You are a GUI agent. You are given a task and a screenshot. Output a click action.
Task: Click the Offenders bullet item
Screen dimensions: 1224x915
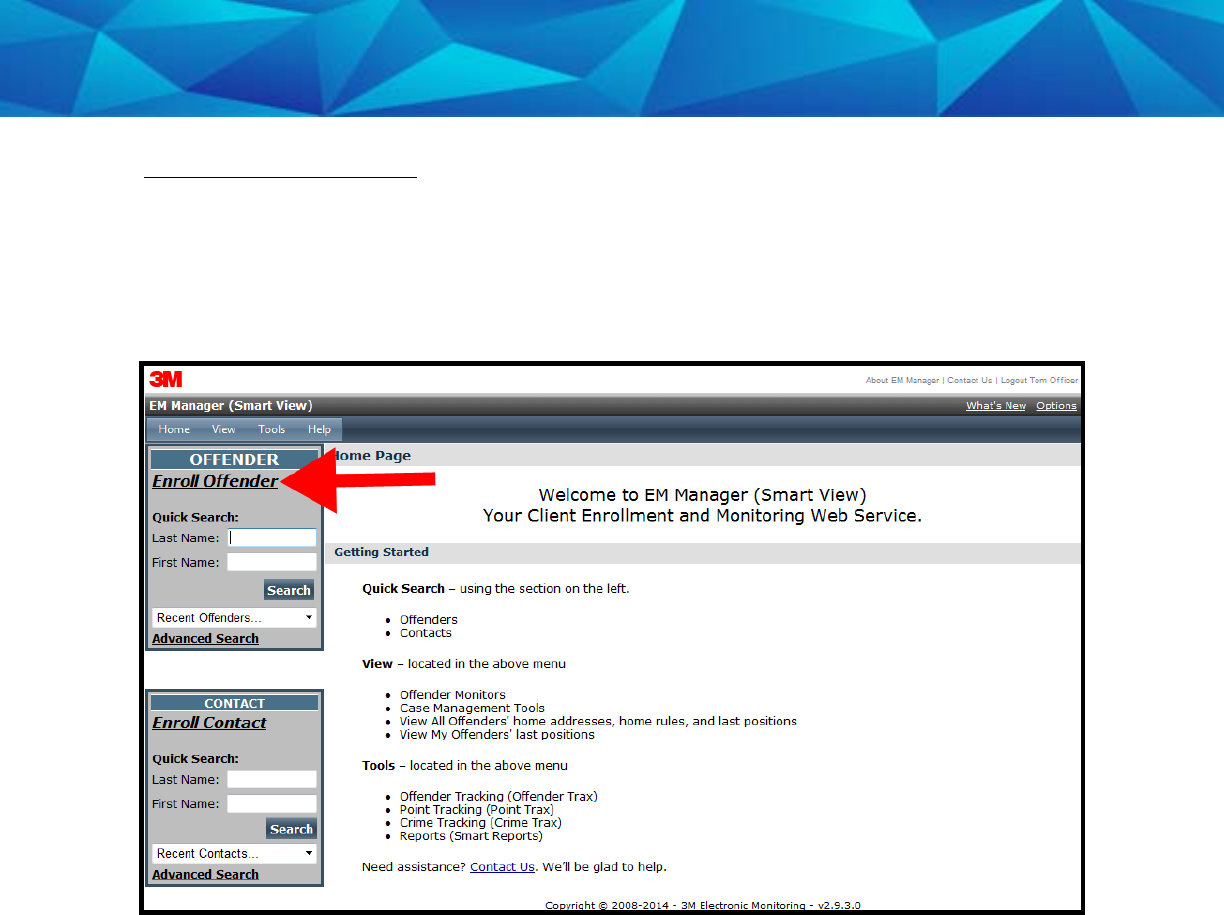tap(429, 620)
